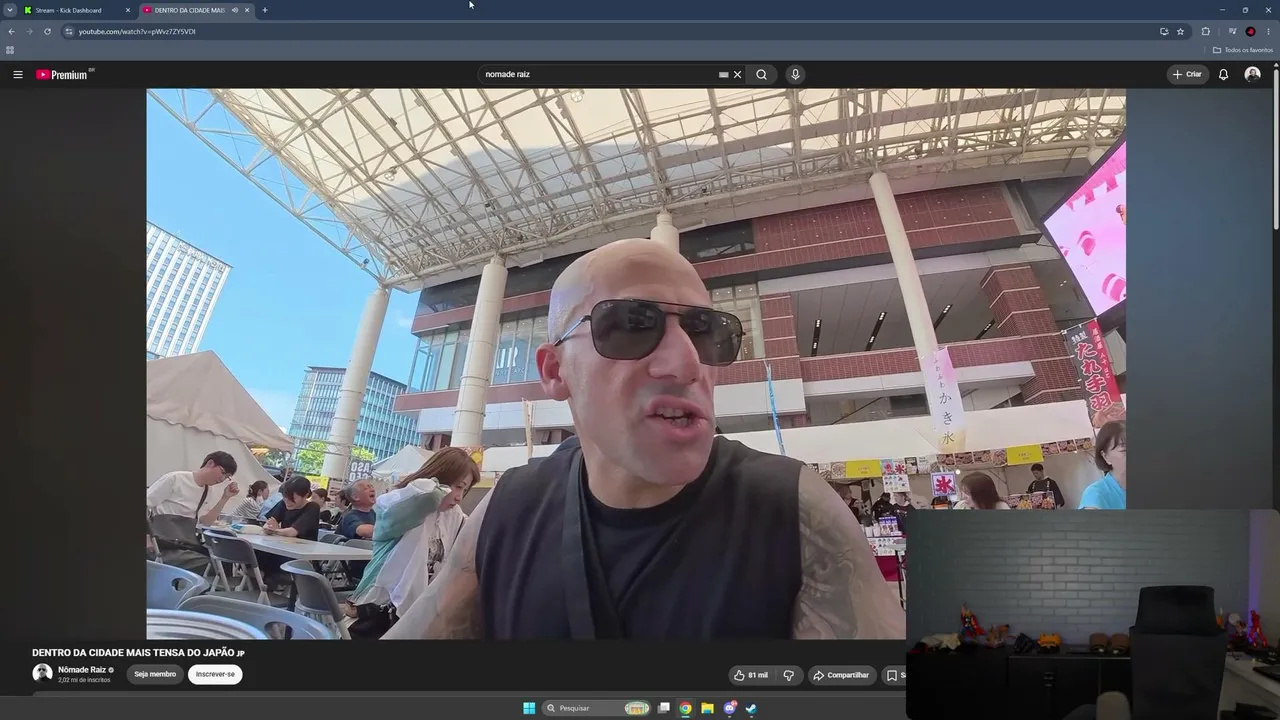Open the YouTube guide hamburger menu
This screenshot has width=1280, height=720.
click(17, 74)
